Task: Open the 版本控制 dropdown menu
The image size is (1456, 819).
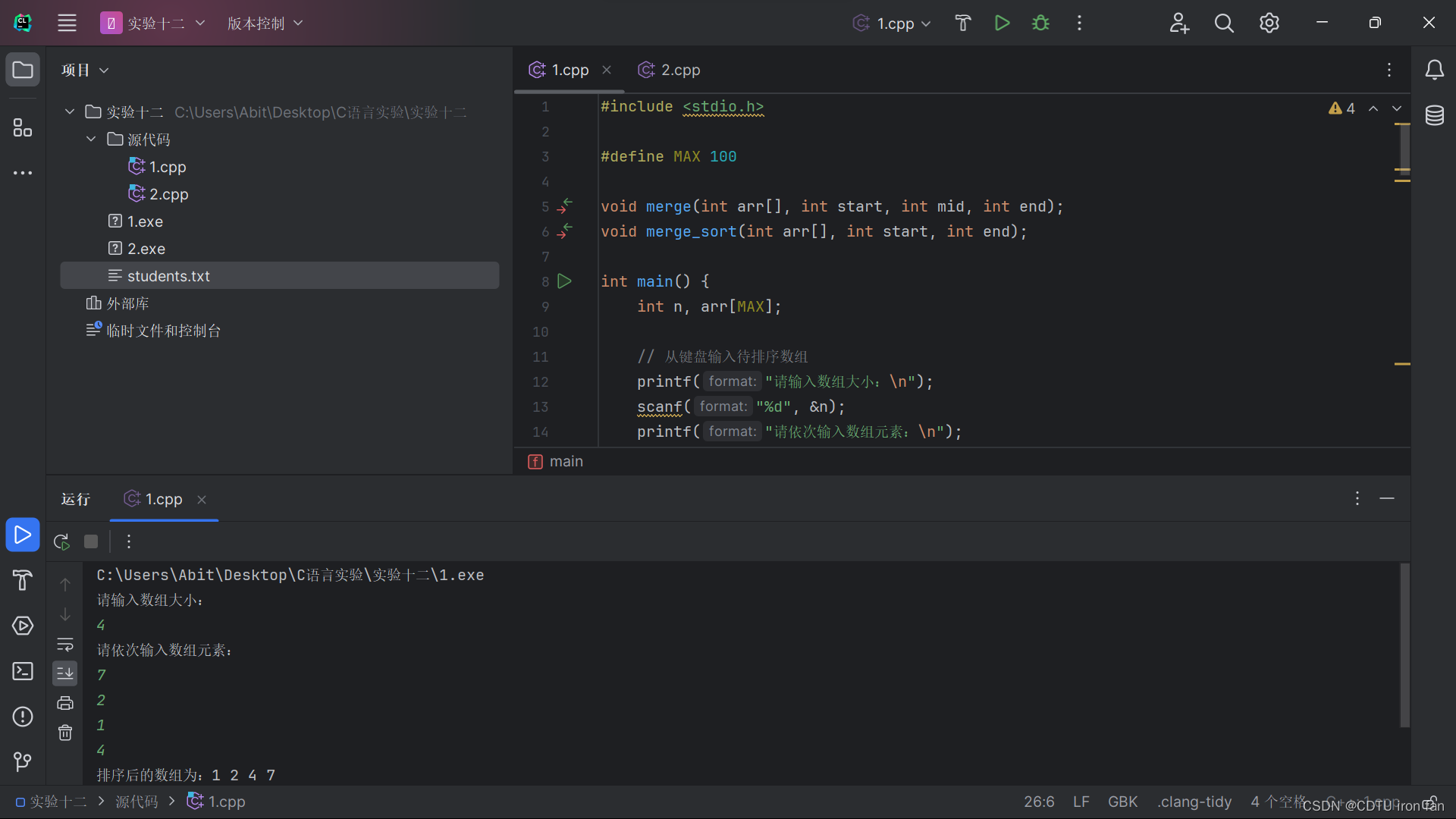Action: point(265,23)
